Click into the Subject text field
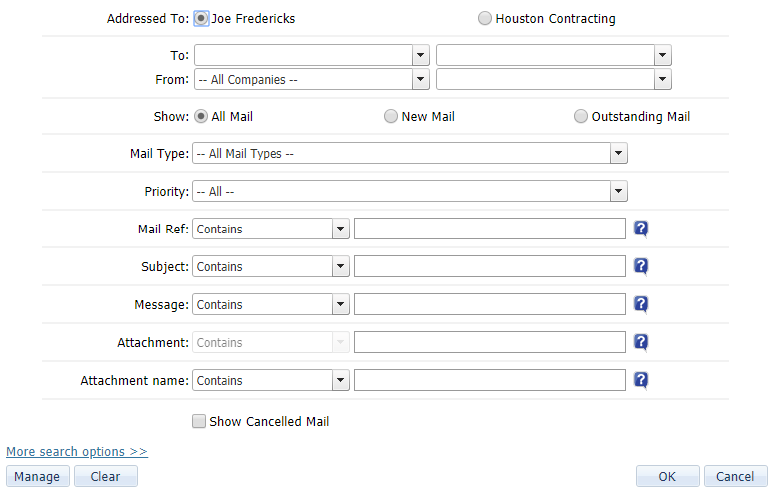The height and width of the screenshot is (499, 783). click(x=490, y=267)
